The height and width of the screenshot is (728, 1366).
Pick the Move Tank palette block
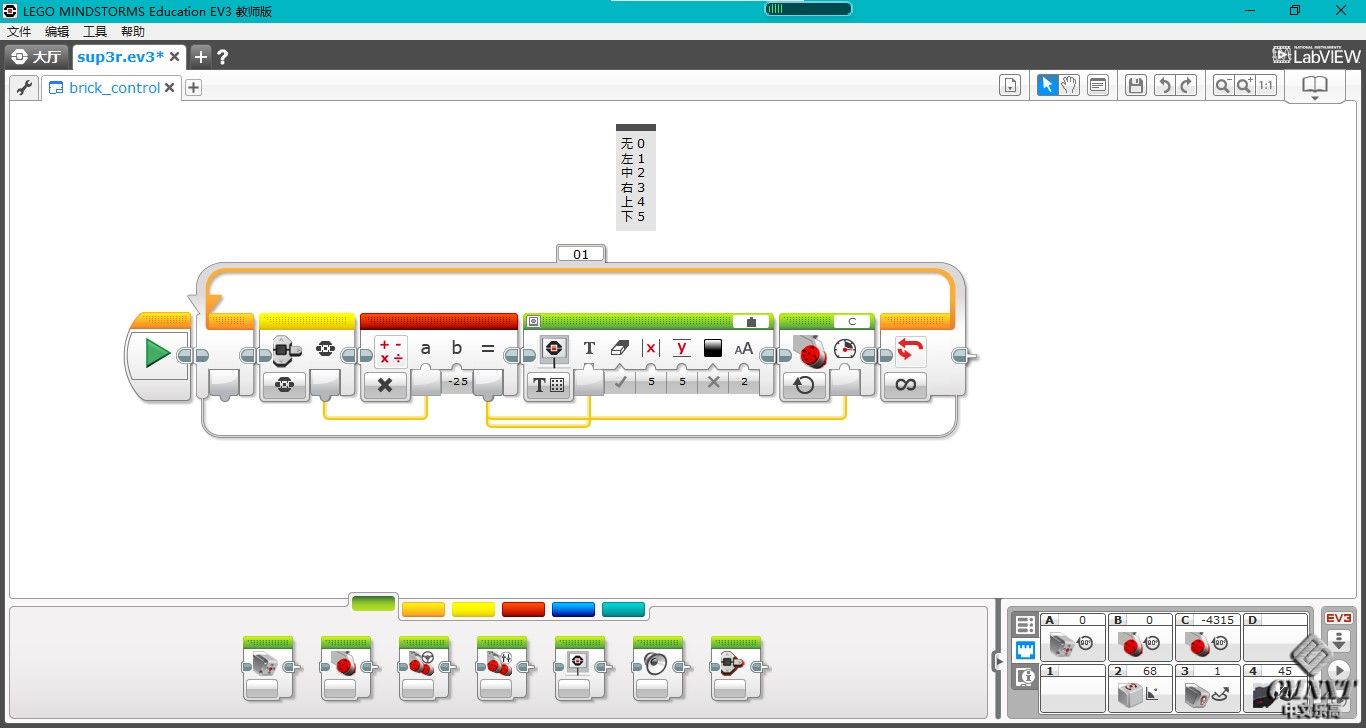[x=502, y=667]
